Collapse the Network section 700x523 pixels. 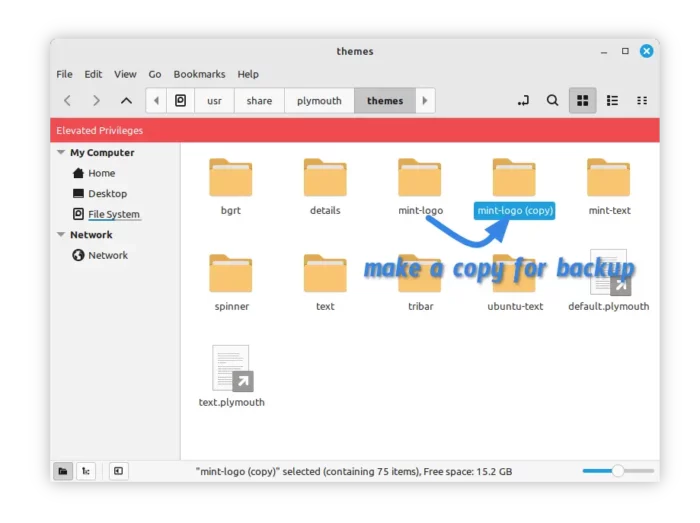click(61, 235)
